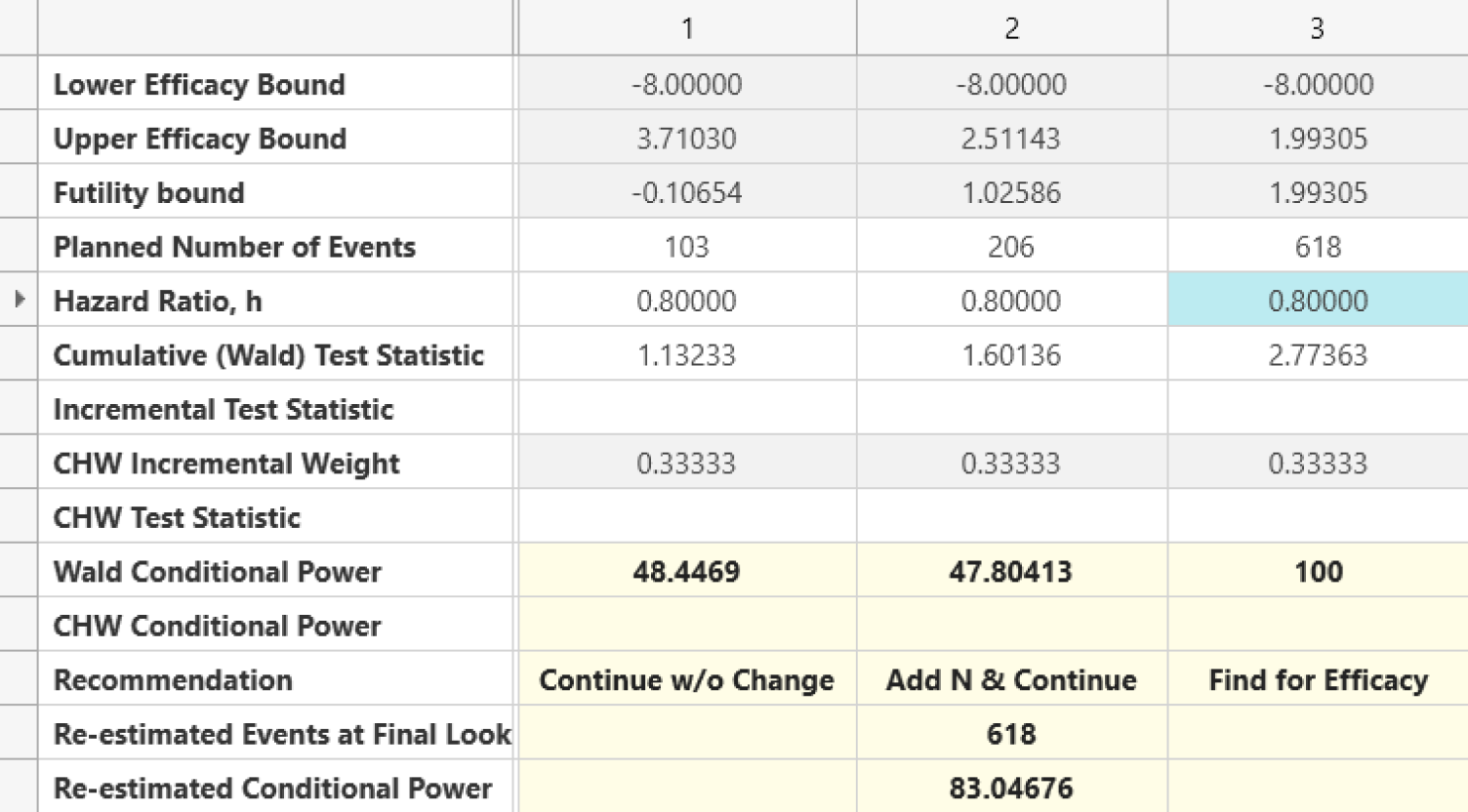Click the CHW Test Statistic row label

pos(177,517)
